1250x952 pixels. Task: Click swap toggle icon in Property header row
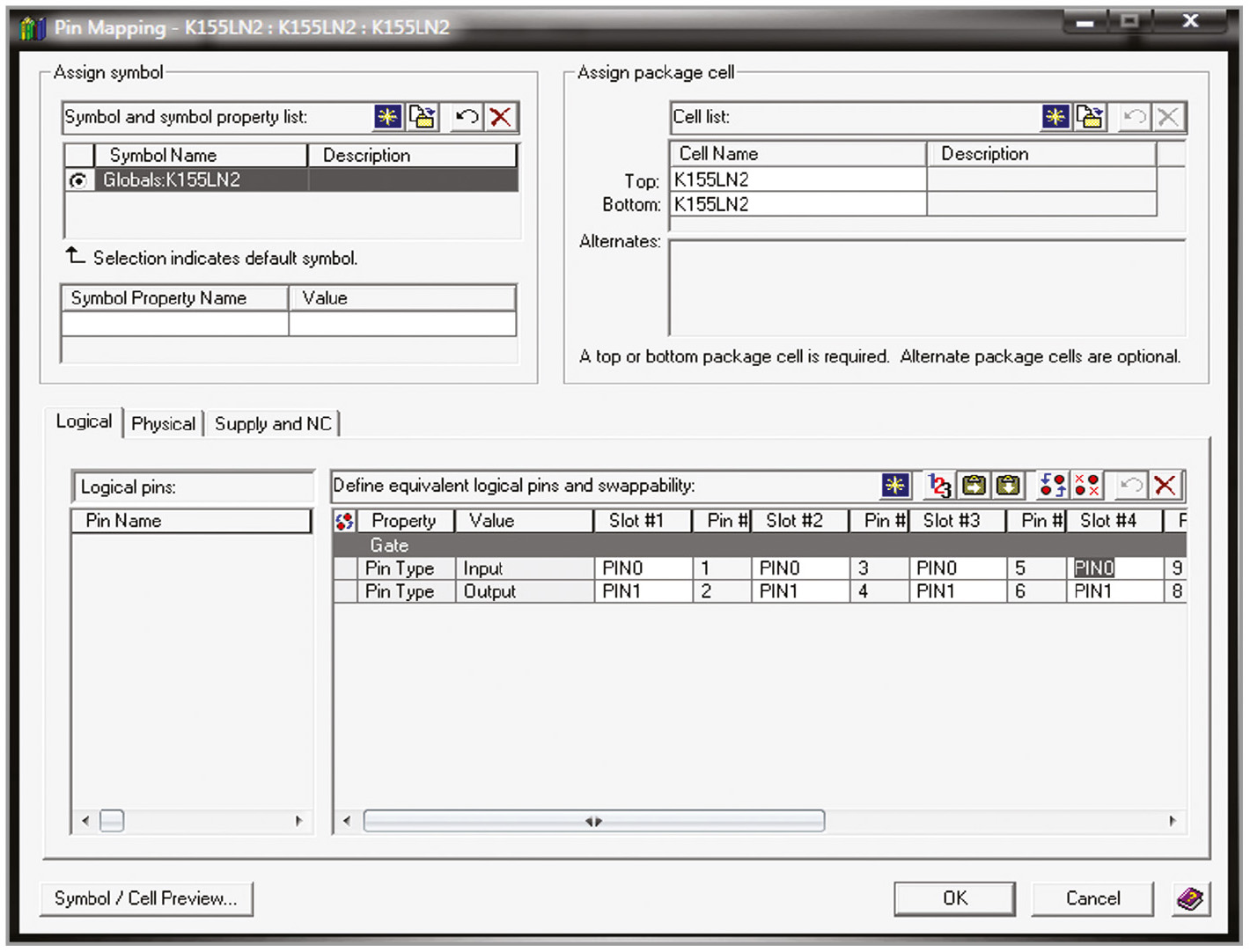click(x=344, y=521)
